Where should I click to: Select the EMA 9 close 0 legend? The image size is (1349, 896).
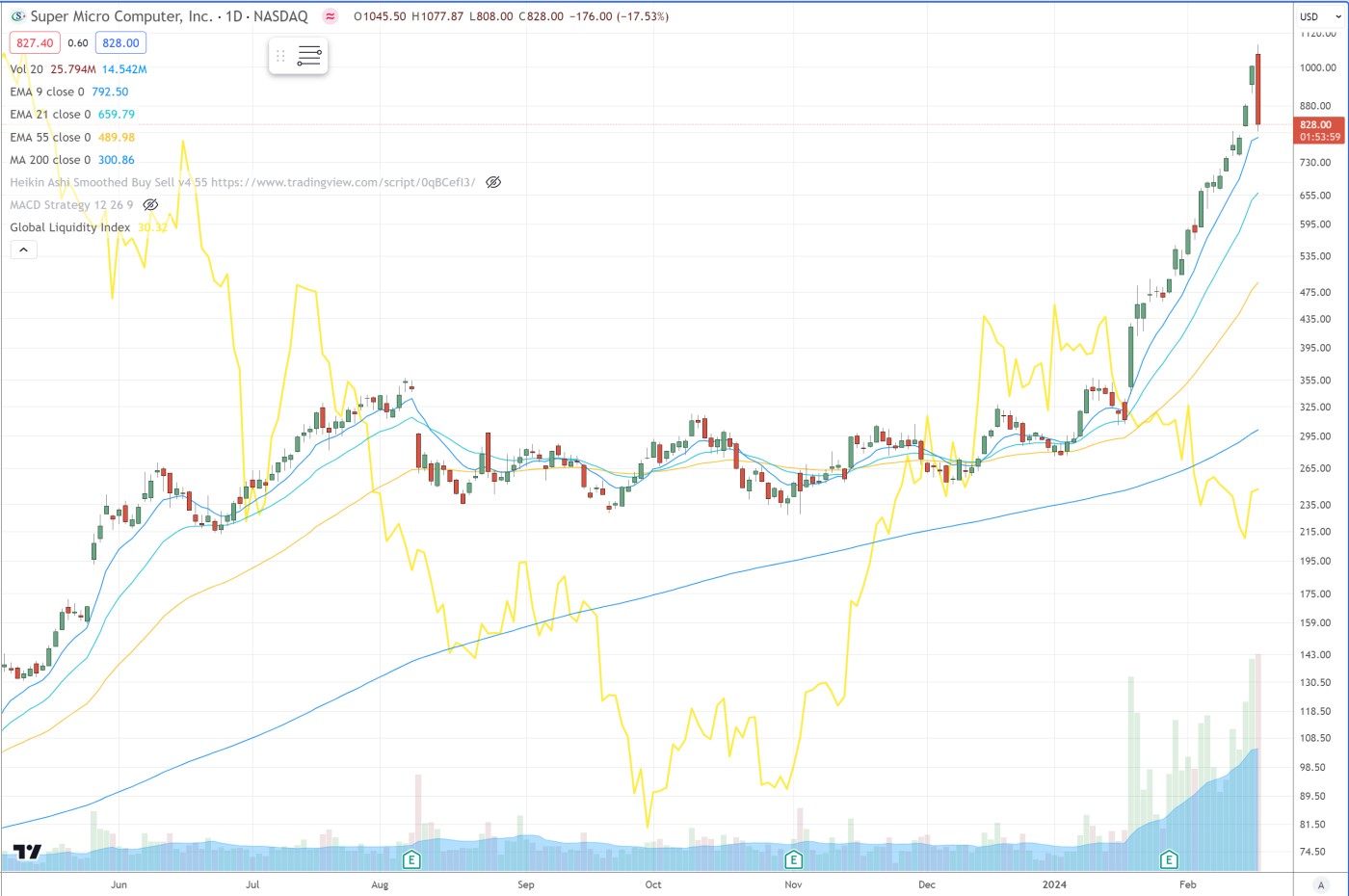tap(47, 92)
